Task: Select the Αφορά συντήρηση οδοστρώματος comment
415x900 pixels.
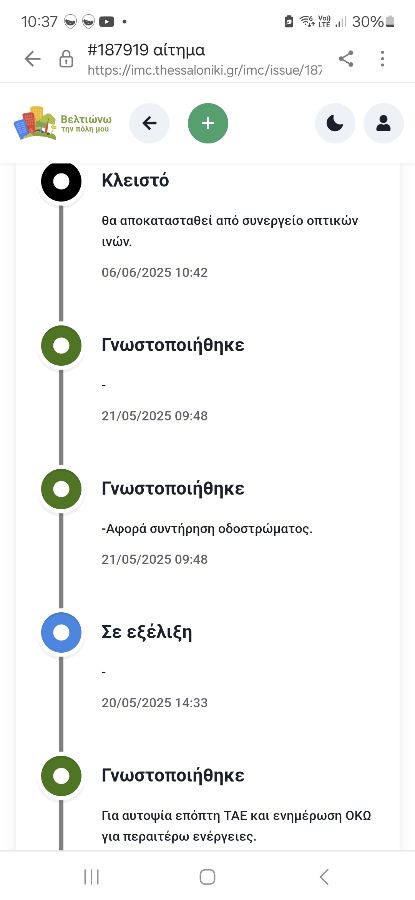Action: (207, 529)
